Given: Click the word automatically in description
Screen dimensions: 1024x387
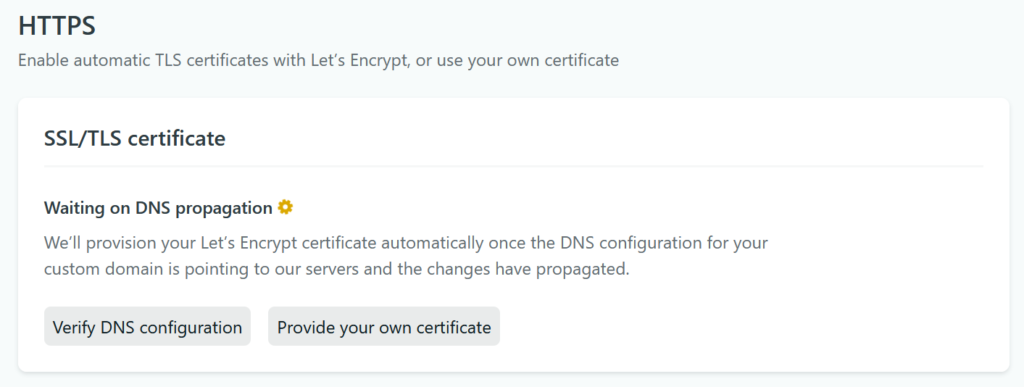Looking at the screenshot, I should 432,243.
